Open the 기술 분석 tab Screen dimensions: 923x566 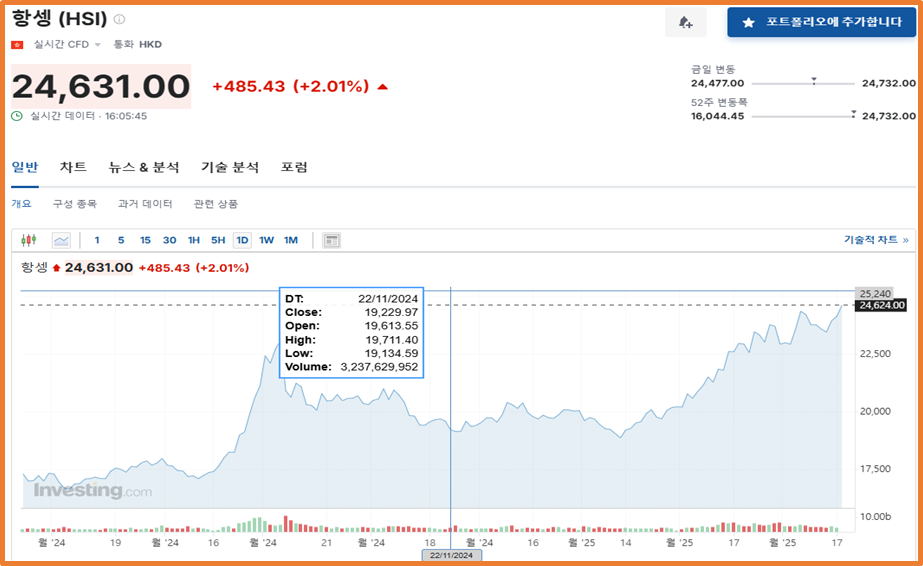[230, 167]
